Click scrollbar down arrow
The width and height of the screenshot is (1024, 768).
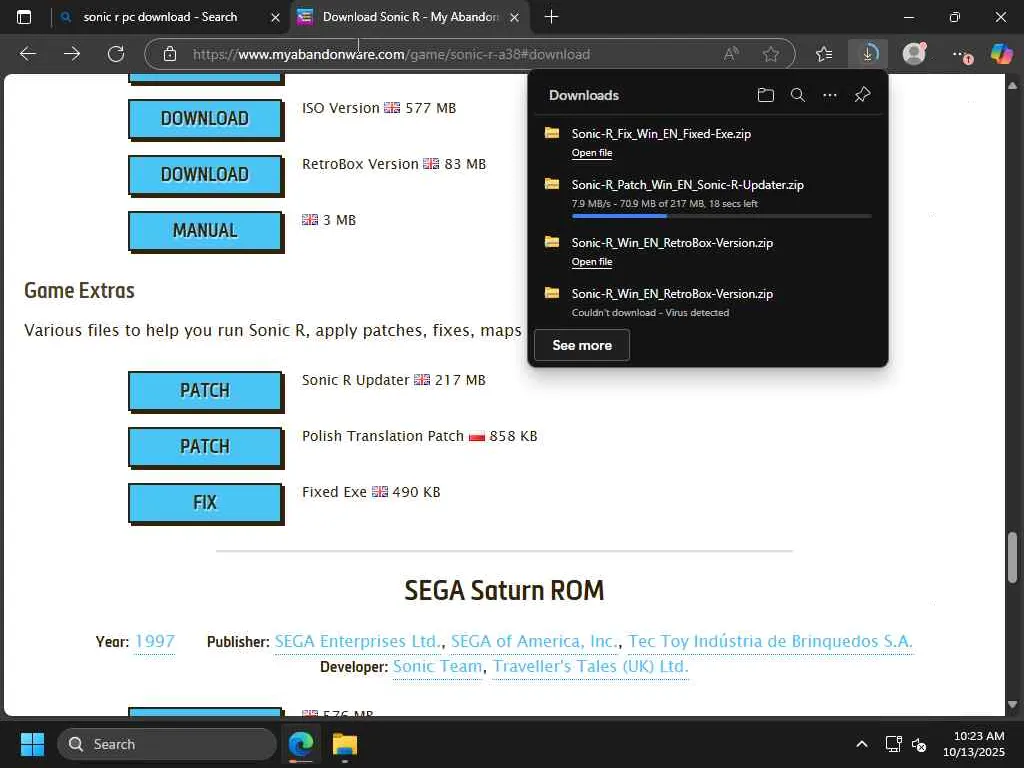click(1012, 705)
